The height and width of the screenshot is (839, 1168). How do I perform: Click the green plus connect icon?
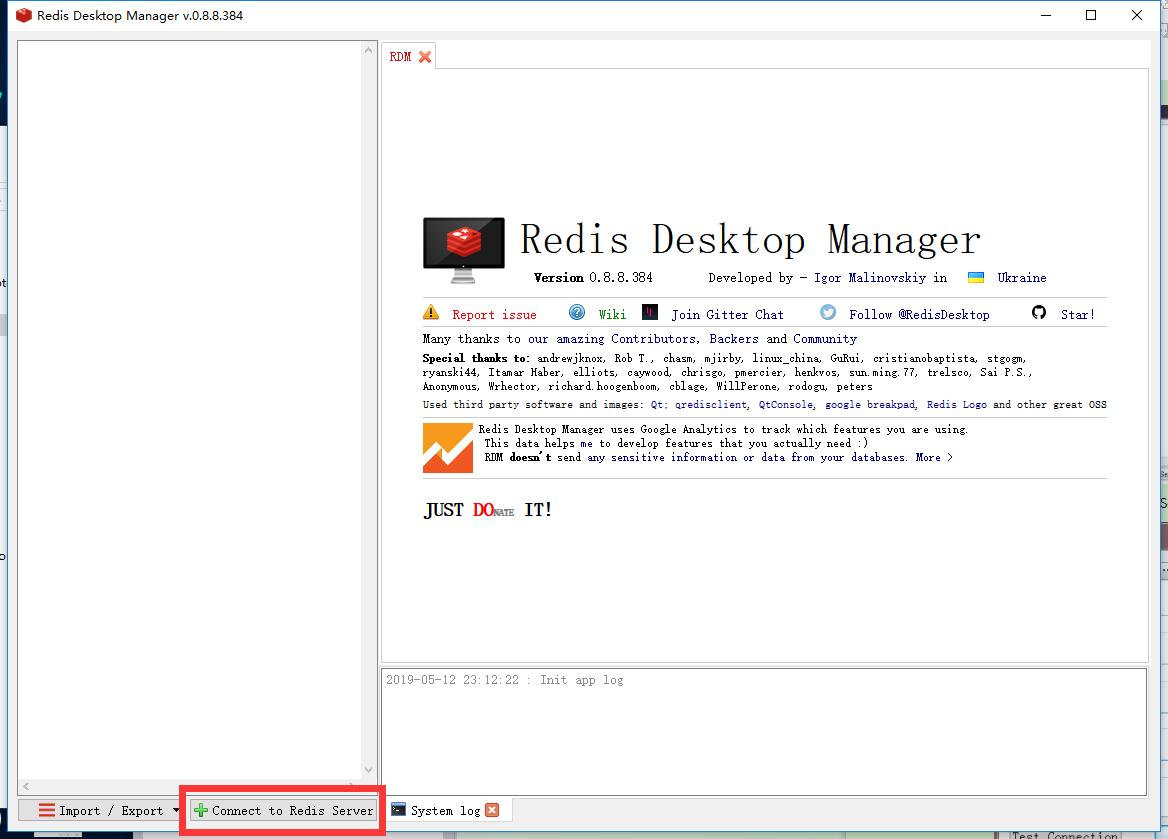coord(200,810)
